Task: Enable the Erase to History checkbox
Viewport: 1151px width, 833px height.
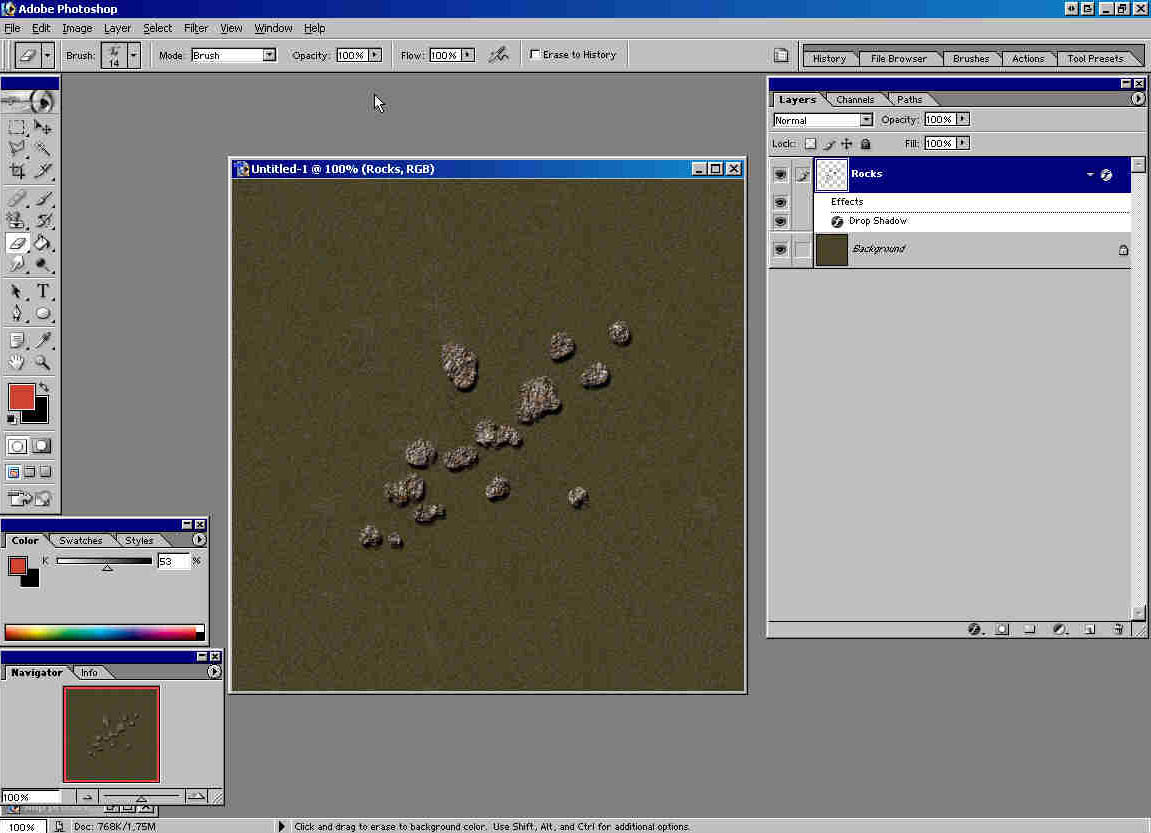Action: (535, 55)
